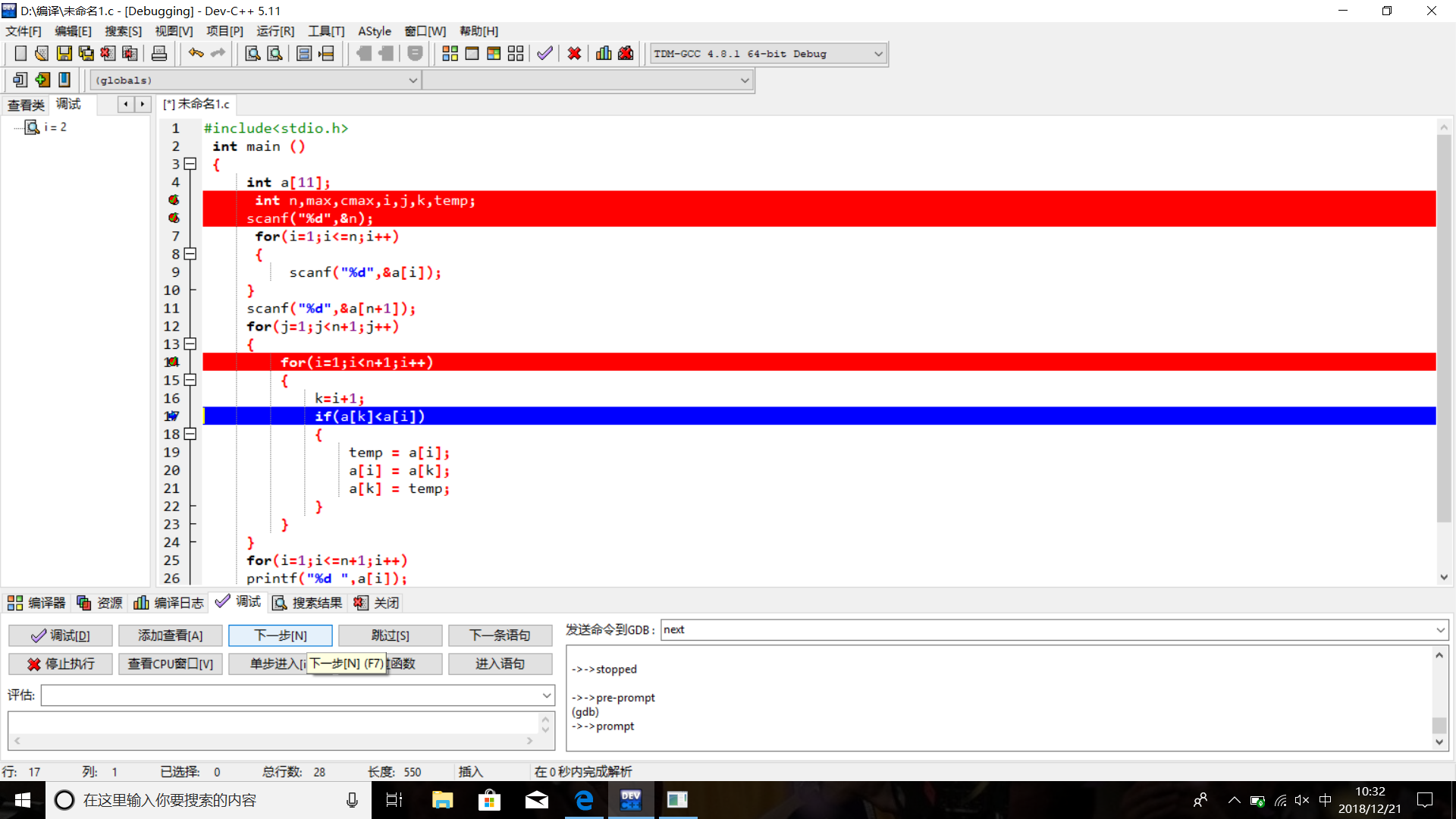This screenshot has height=819, width=1456.
Task: Collapse the code fold at line 13
Action: 190,344
